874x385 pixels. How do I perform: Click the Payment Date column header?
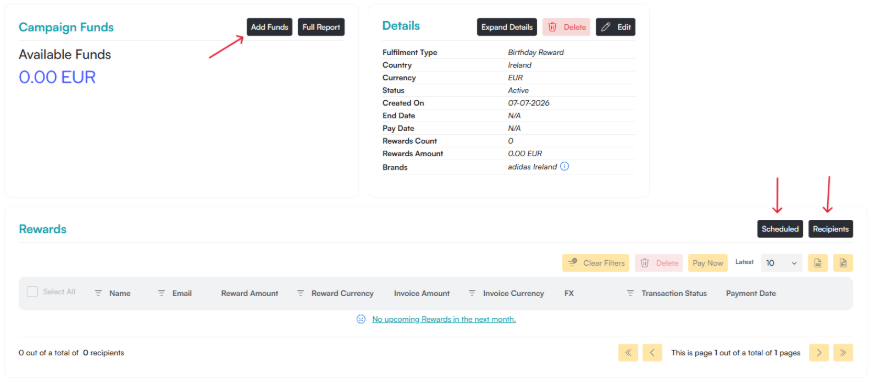point(751,293)
